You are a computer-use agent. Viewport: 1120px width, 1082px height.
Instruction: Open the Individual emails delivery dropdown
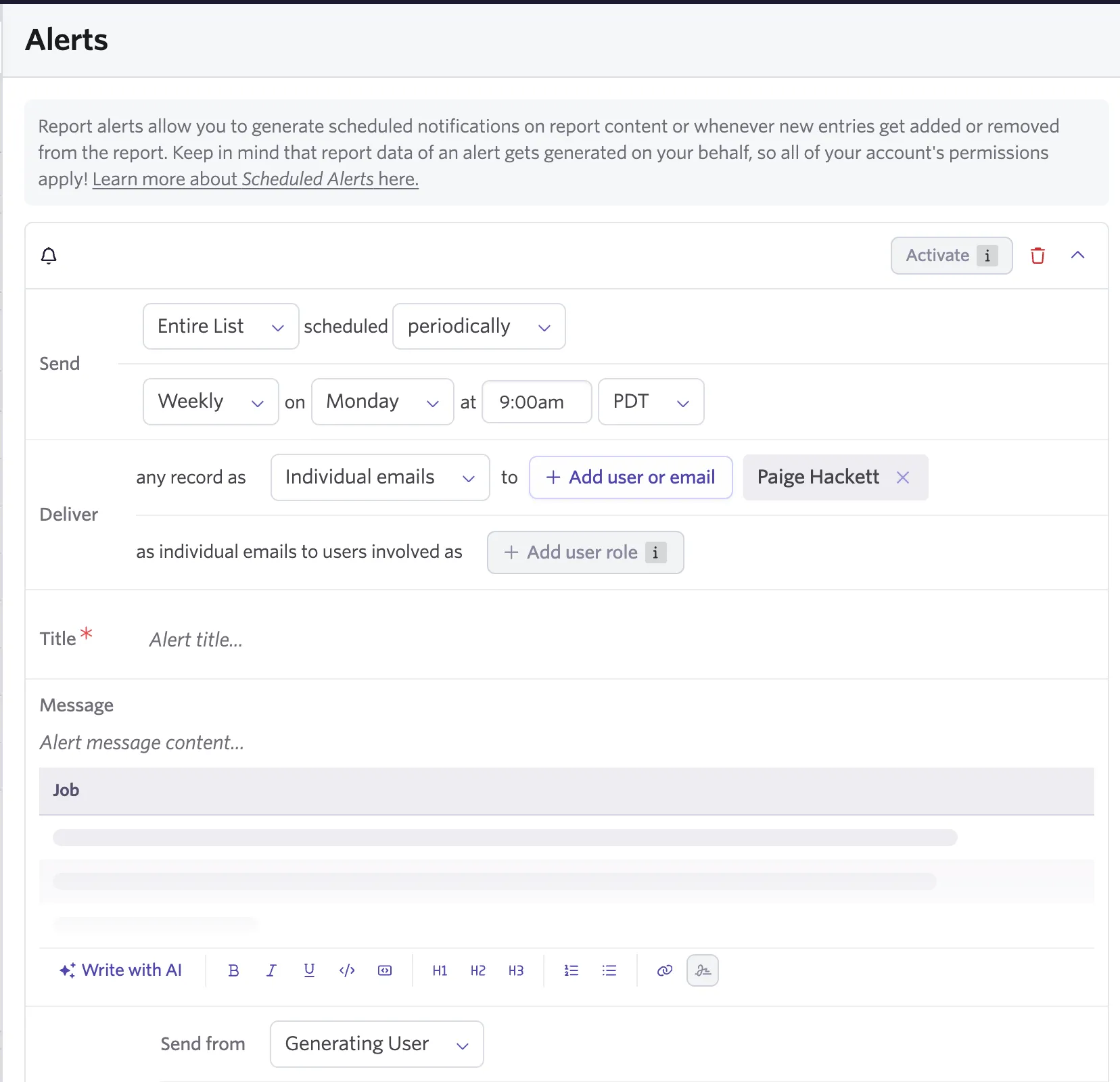click(380, 477)
